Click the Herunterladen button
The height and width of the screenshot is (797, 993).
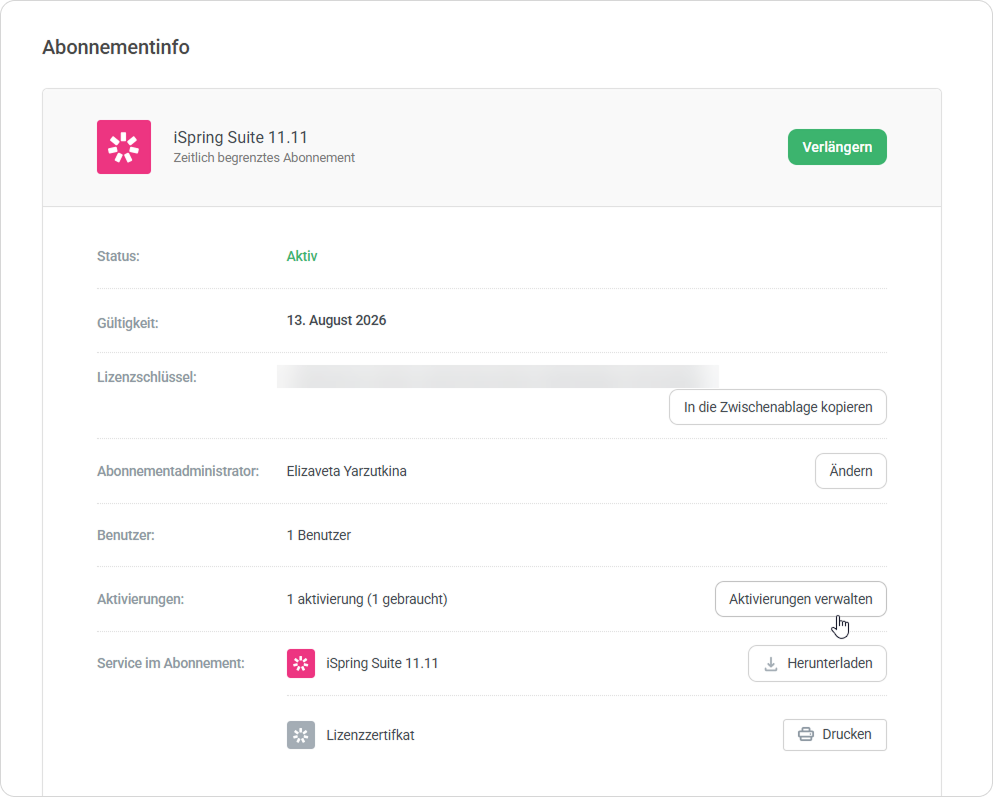tap(817, 663)
